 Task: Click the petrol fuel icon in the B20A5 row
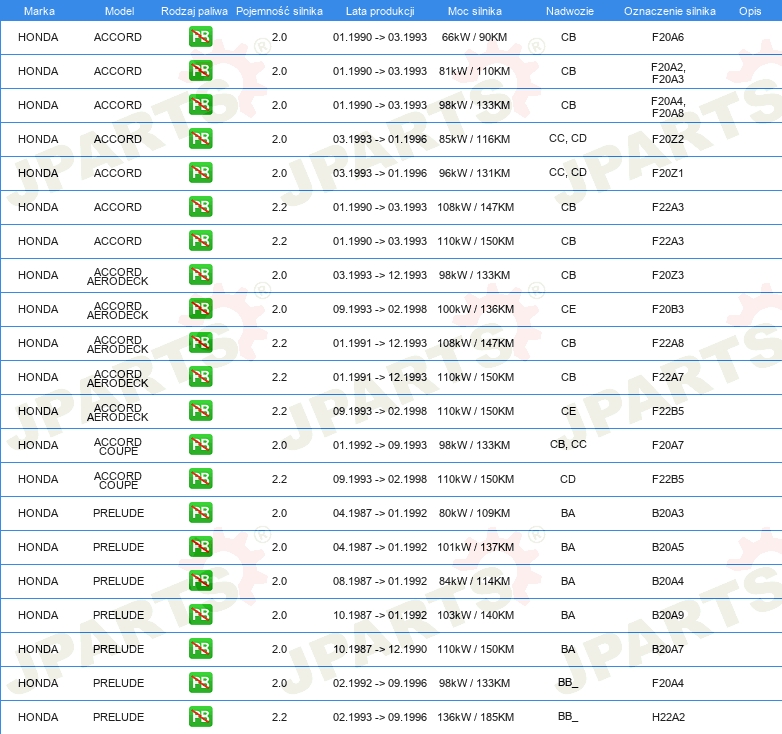point(200,547)
